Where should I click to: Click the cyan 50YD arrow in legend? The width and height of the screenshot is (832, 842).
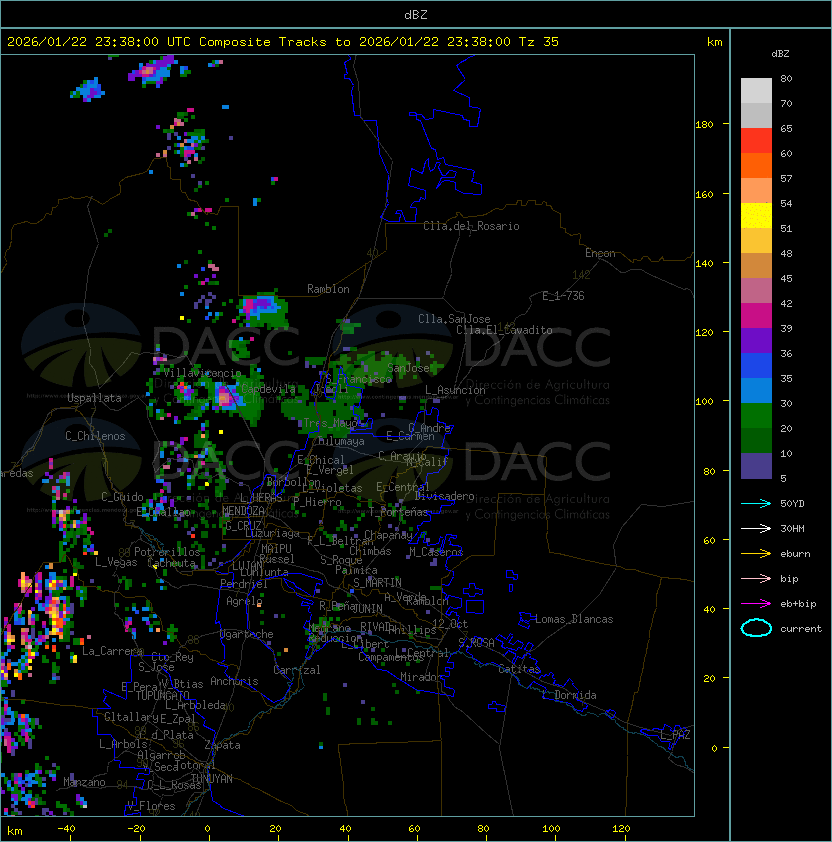[x=756, y=504]
